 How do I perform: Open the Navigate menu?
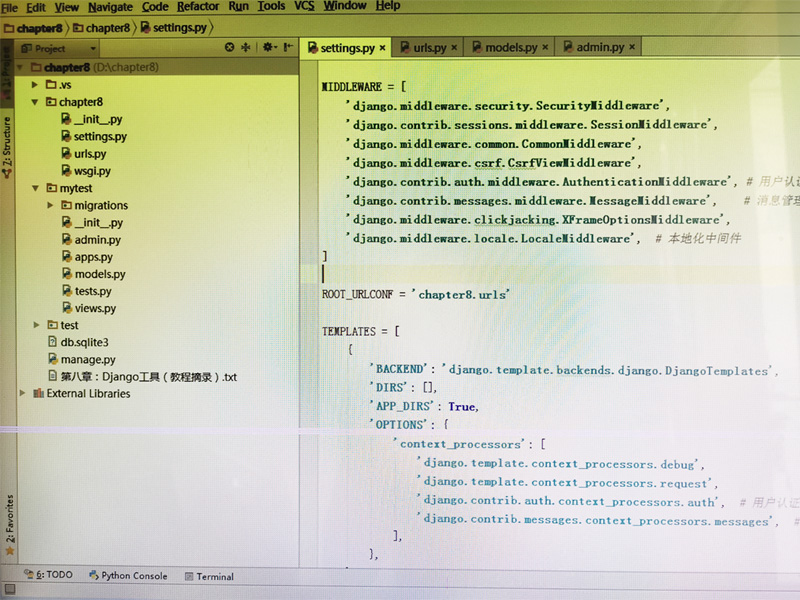(x=110, y=7)
